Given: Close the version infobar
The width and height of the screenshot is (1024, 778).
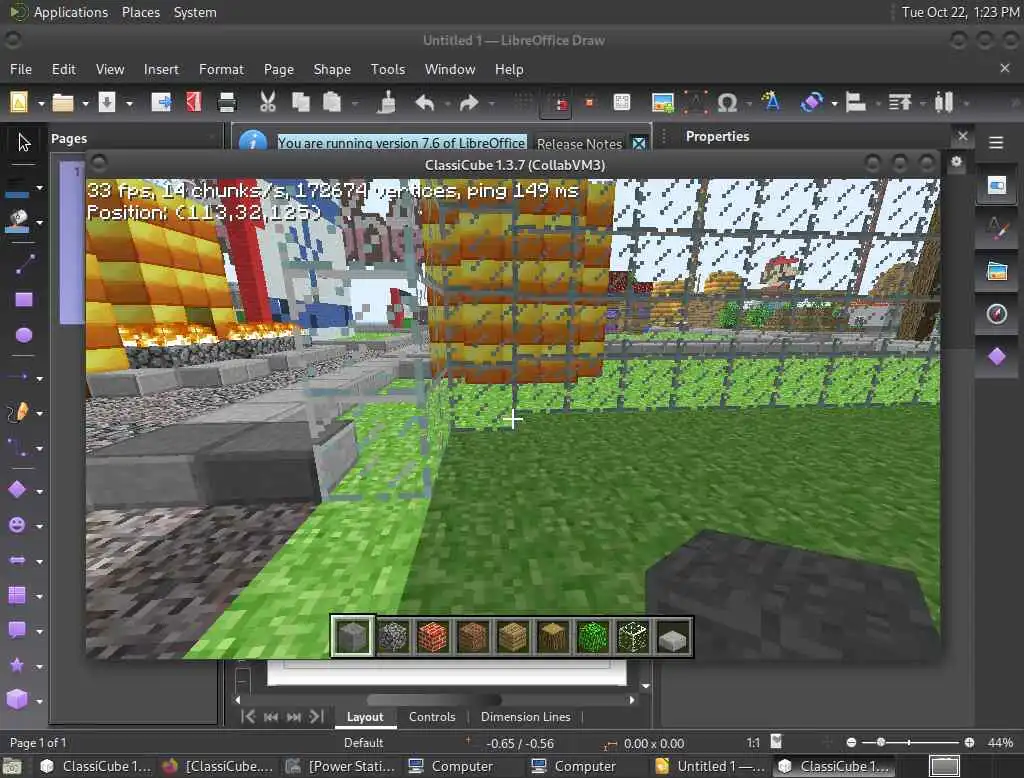Looking at the screenshot, I should (x=639, y=143).
